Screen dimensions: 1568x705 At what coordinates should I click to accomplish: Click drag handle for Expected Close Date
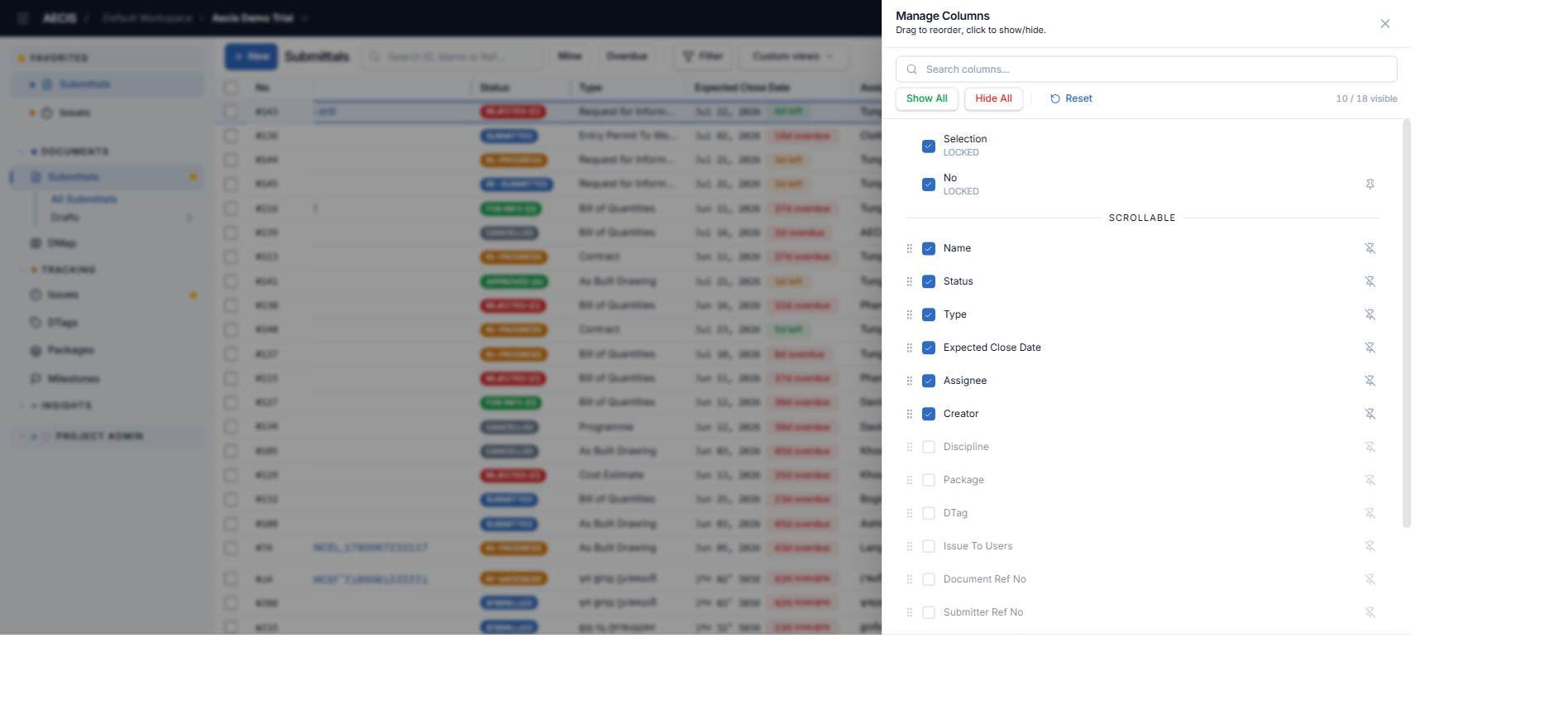coord(909,348)
